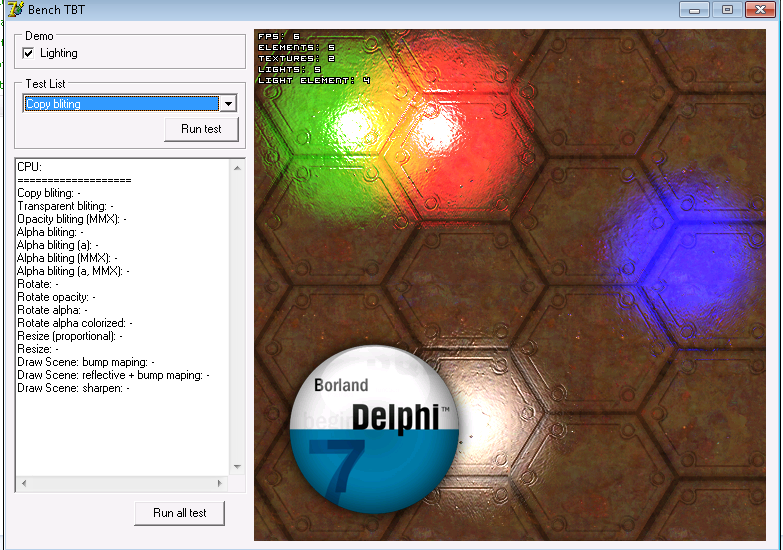
Task: Click the Run all test button
Action: pyautogui.click(x=179, y=513)
